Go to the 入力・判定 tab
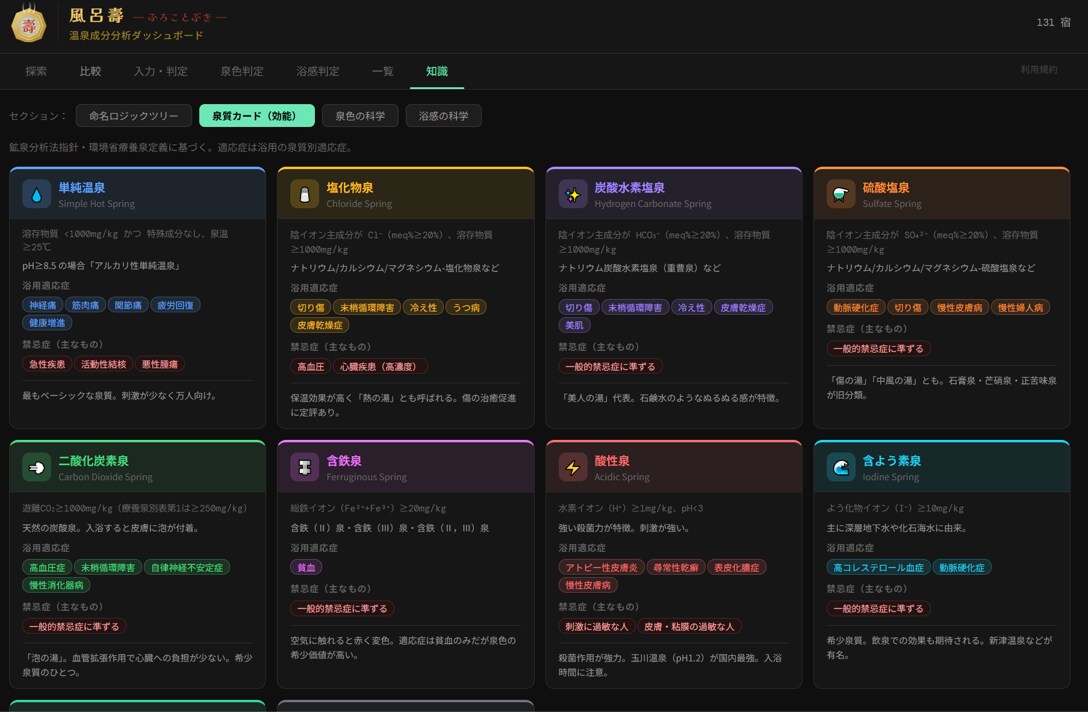This screenshot has height=712, width=1088. [x=160, y=71]
